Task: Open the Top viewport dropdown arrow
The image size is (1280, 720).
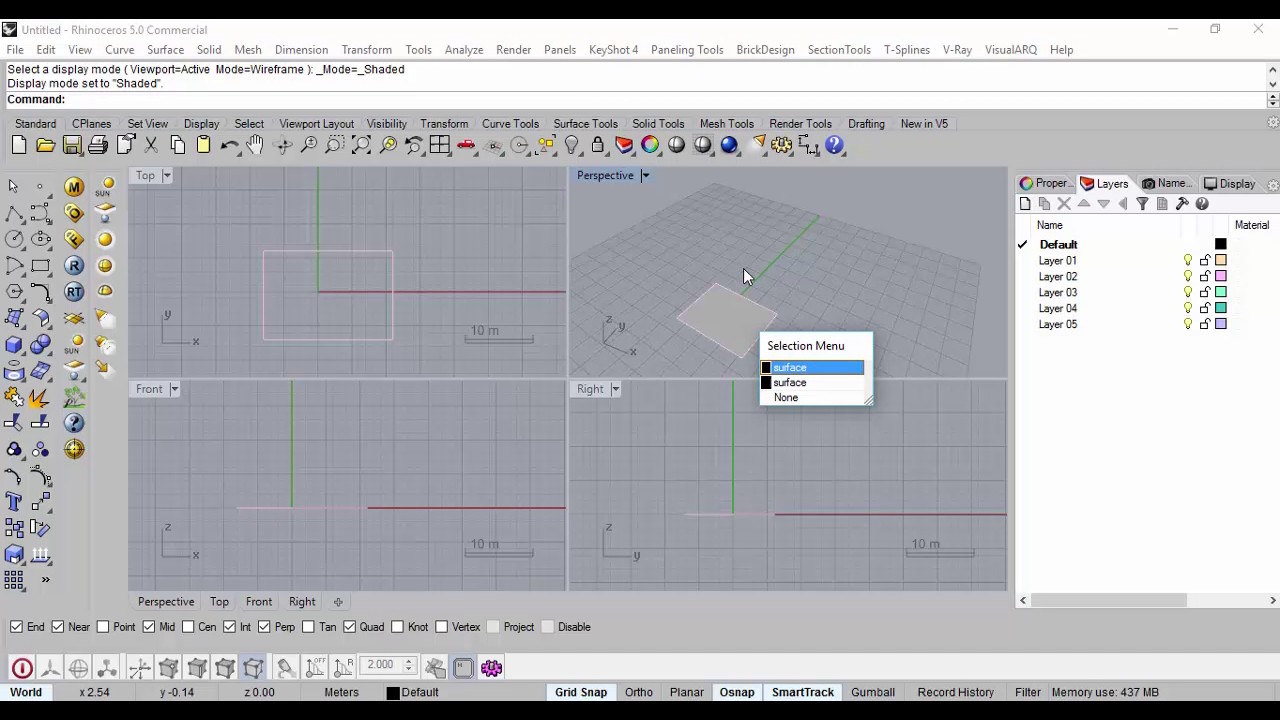Action: (x=167, y=176)
